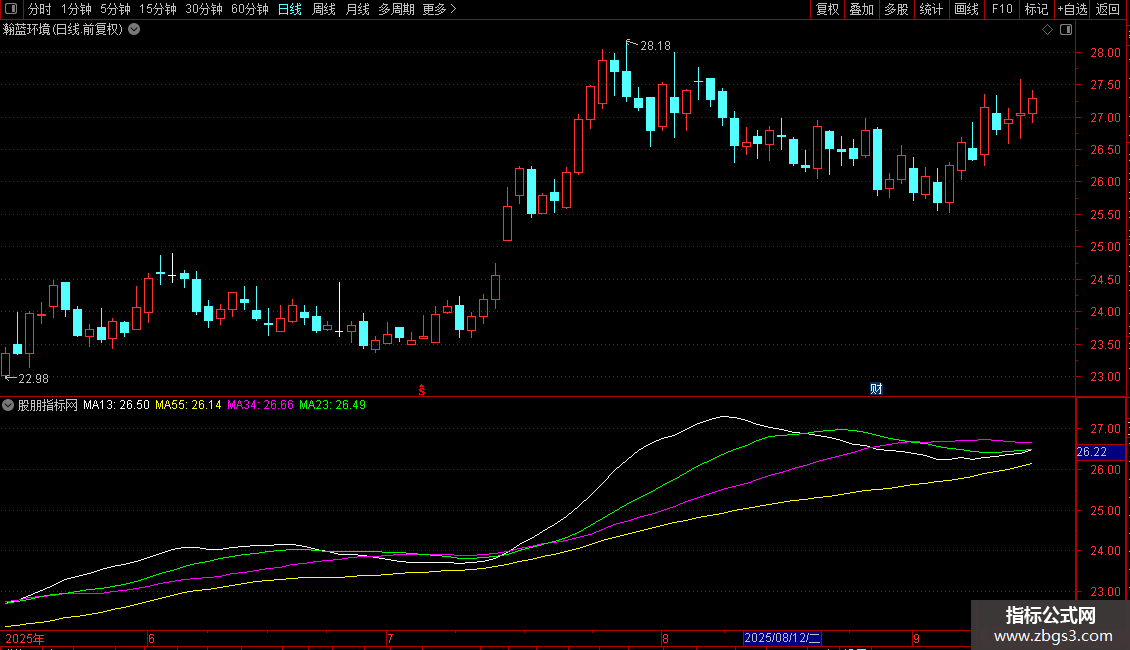Viewport: 1130px width, 650px height.
Task: Expand the 更多 periods menu
Action: (x=440, y=9)
